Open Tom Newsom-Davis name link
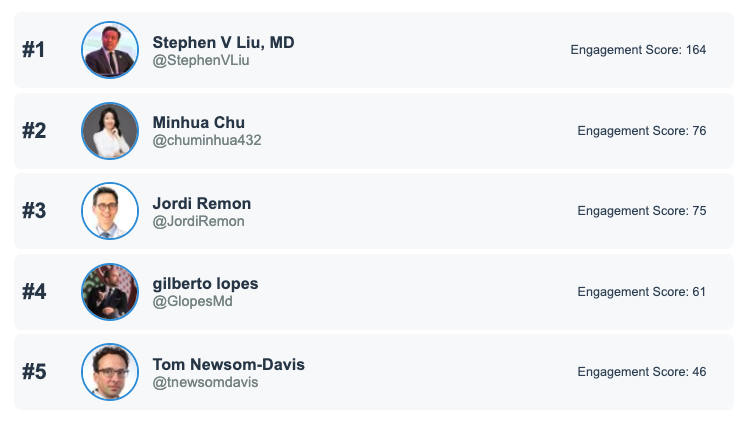The height and width of the screenshot is (424, 756). coord(228,364)
